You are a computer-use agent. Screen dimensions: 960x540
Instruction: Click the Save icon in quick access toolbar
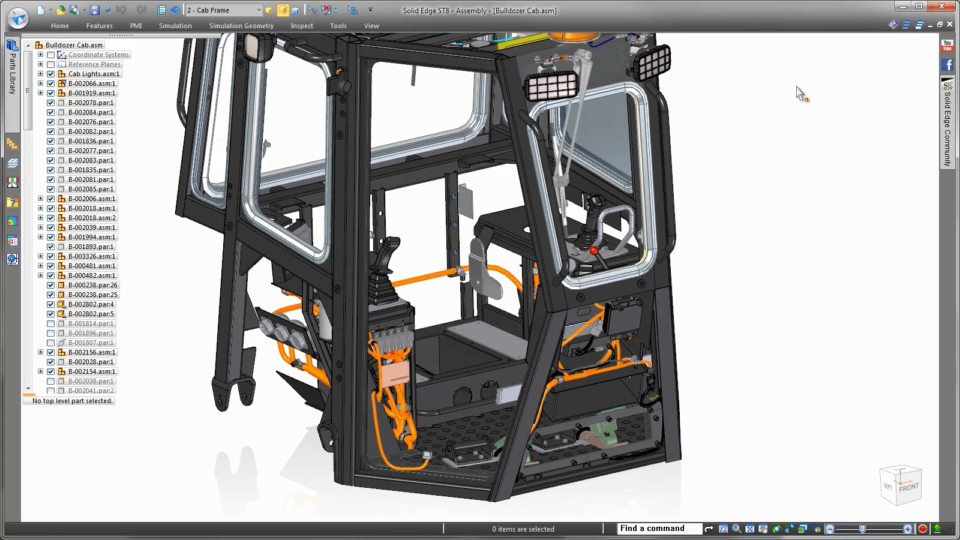click(x=94, y=10)
